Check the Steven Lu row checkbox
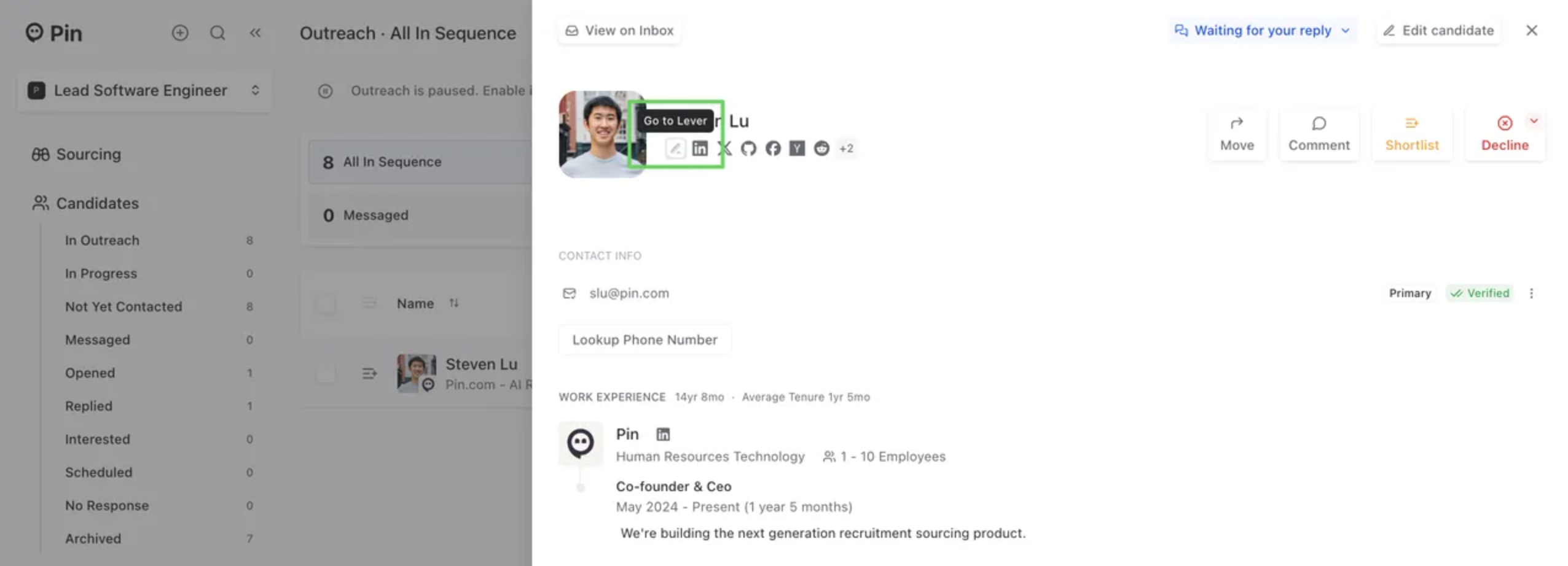 (x=326, y=373)
